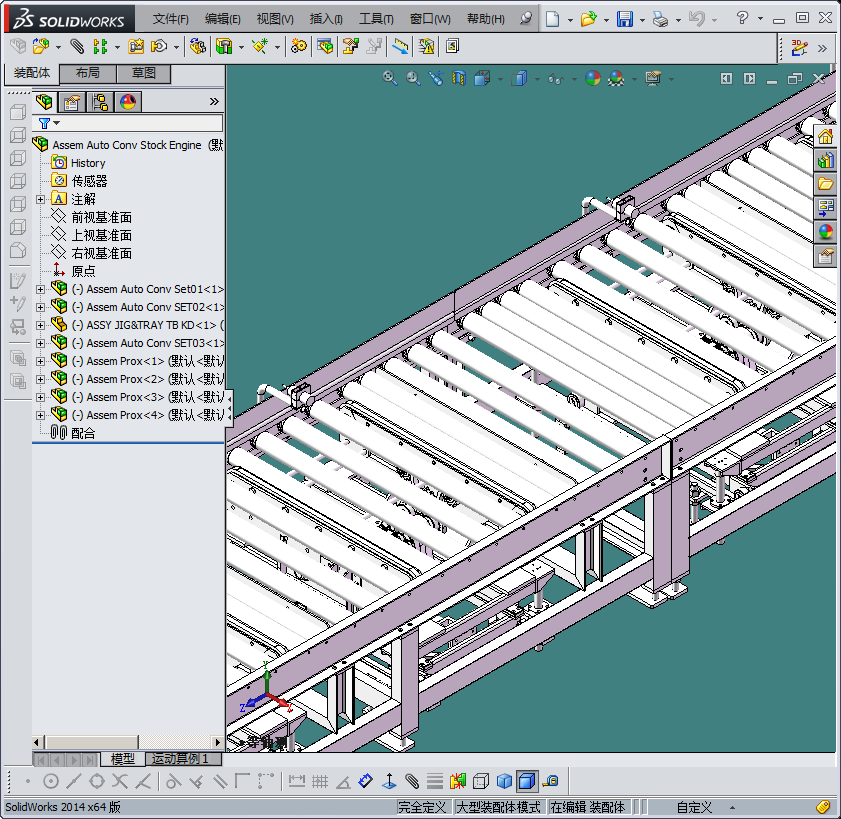The image size is (841, 819).
Task: Expand the Assem Auto Conv Set01 node
Action: coord(40,289)
